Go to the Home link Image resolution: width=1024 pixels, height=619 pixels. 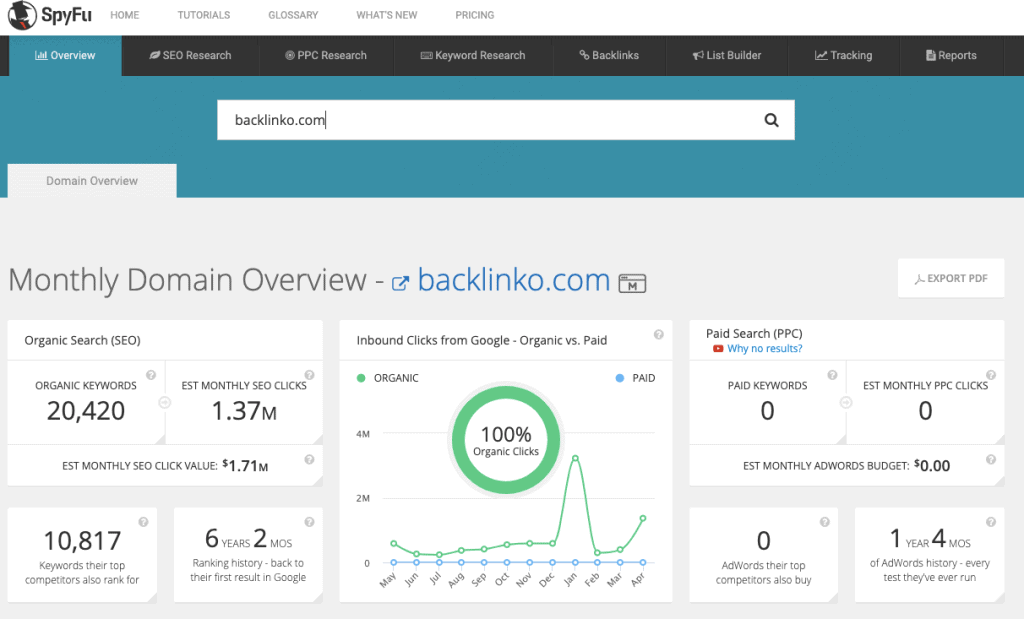click(x=125, y=15)
